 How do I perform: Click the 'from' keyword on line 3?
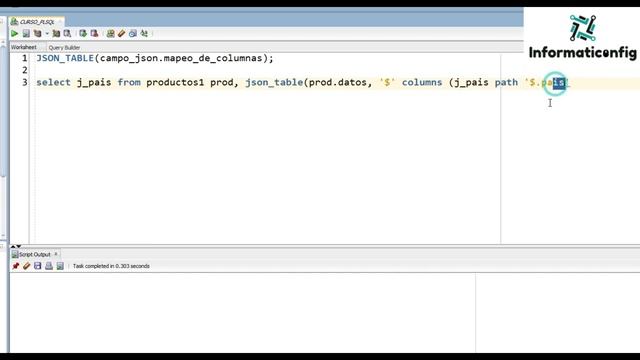click(x=129, y=82)
